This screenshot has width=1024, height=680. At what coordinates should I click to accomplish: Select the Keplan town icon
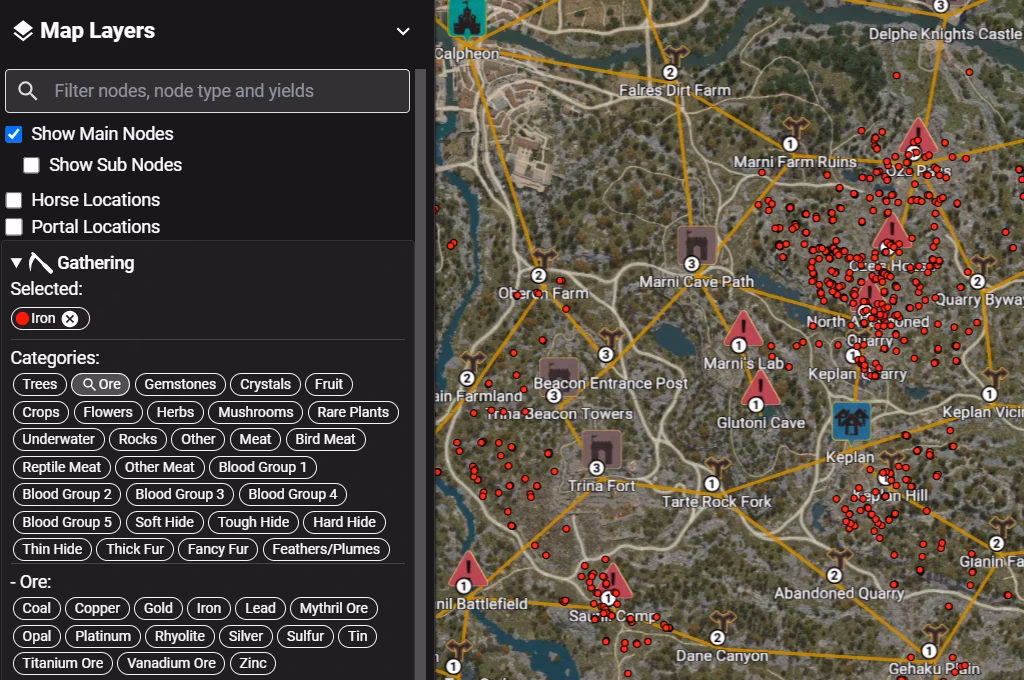tap(852, 421)
